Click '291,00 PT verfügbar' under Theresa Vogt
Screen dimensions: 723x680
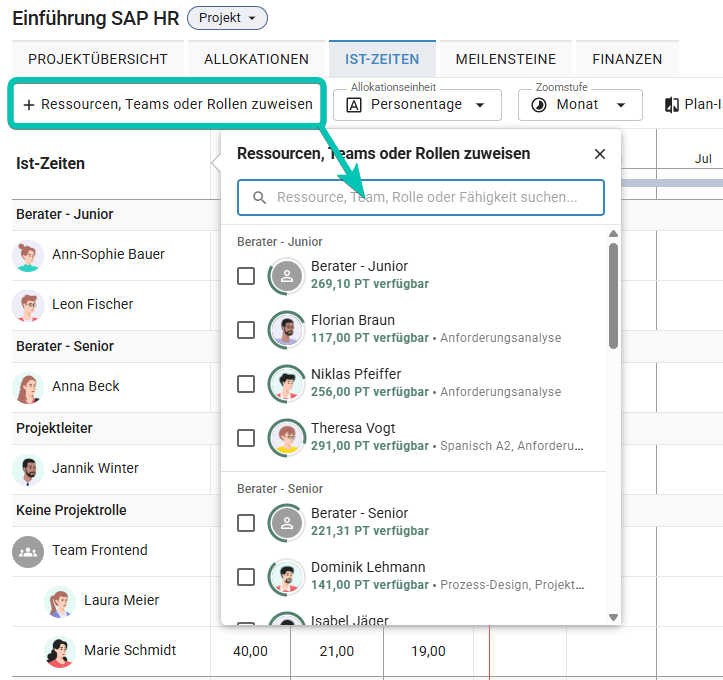(370, 446)
